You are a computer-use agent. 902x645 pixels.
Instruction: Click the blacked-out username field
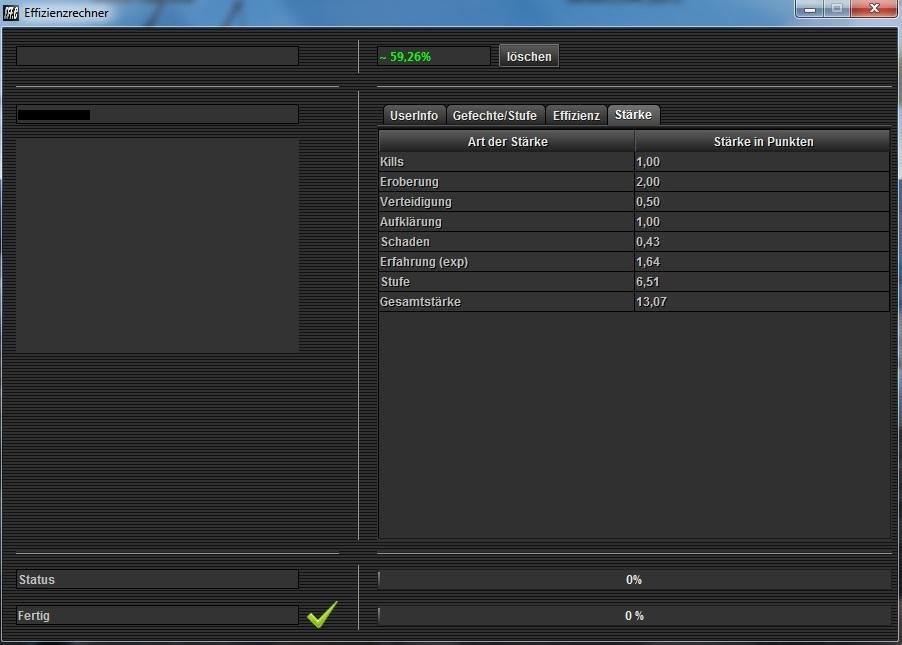pyautogui.click(x=158, y=115)
